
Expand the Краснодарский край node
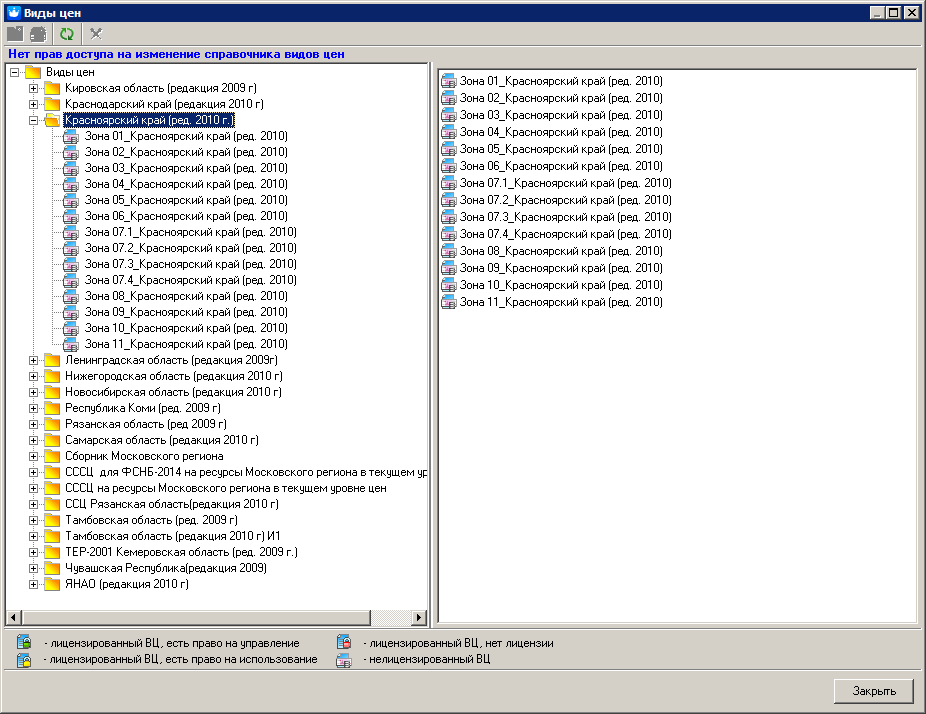coord(33,104)
